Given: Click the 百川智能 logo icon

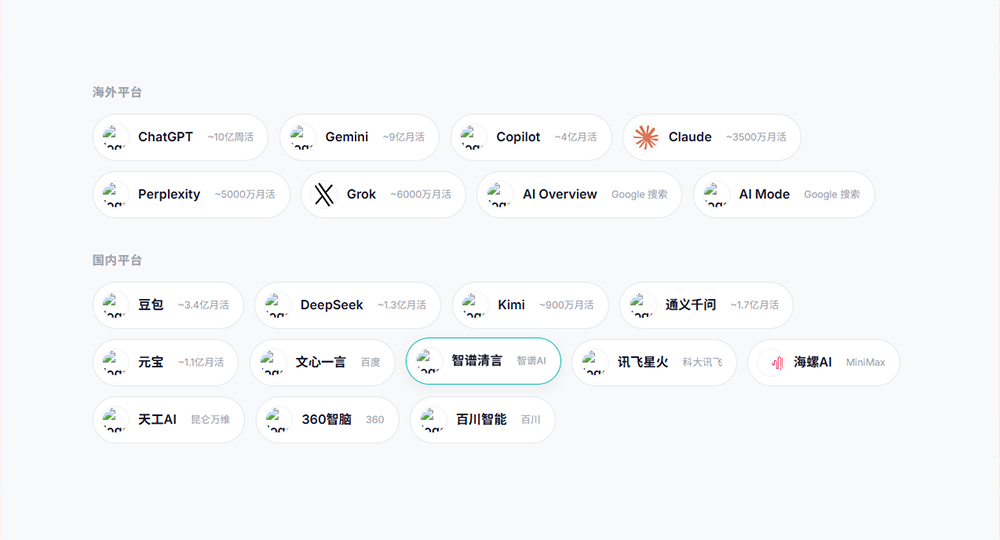Looking at the screenshot, I should coord(432,420).
